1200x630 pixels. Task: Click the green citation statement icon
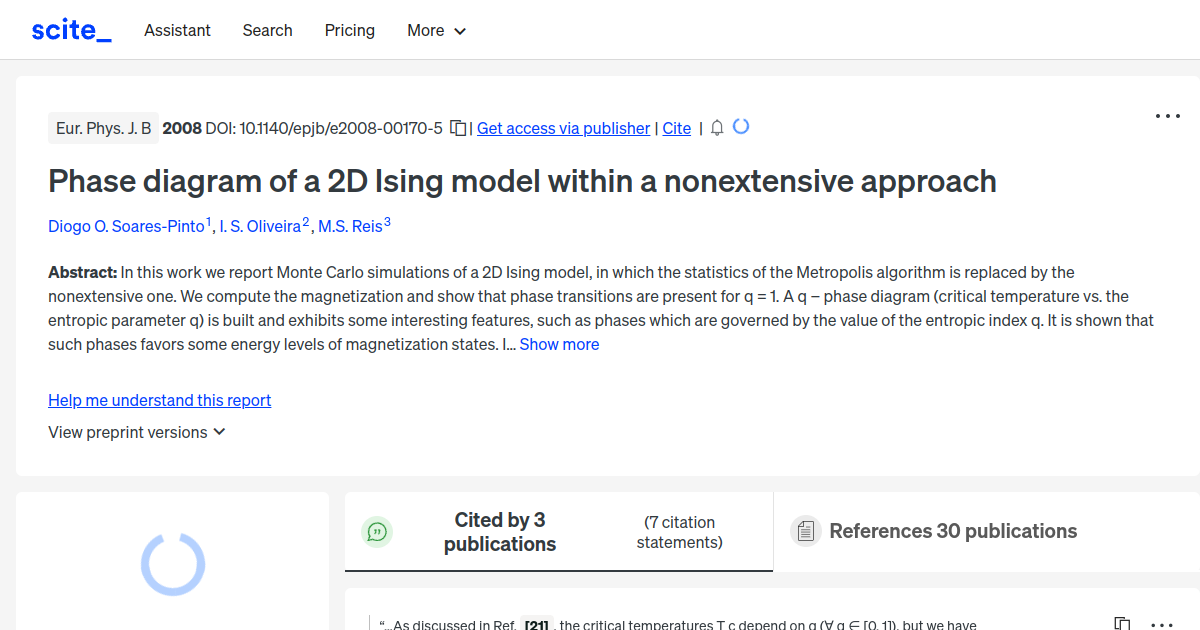(377, 531)
